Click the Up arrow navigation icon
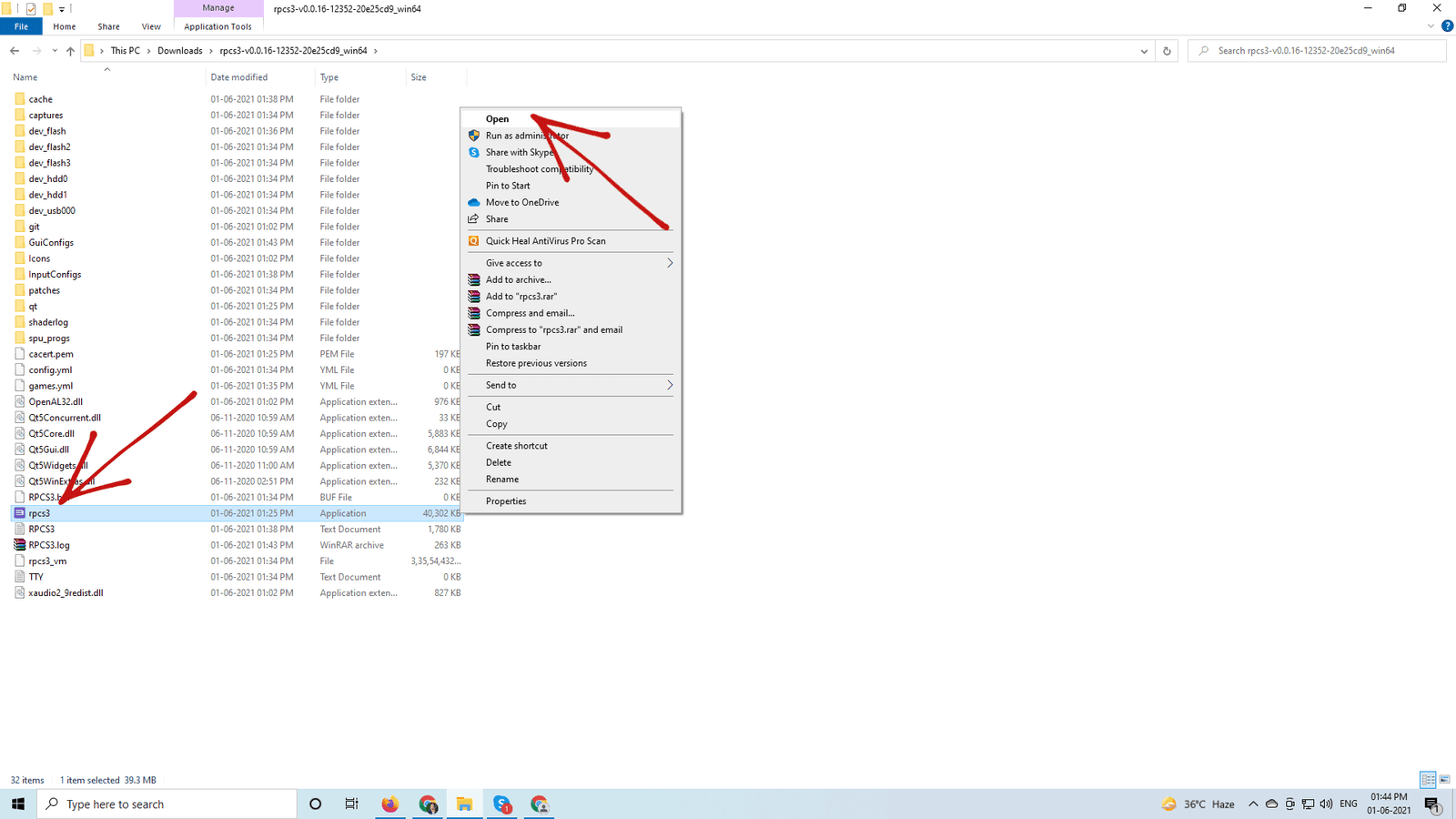Screen dimensions: 1456x819 coord(70,51)
